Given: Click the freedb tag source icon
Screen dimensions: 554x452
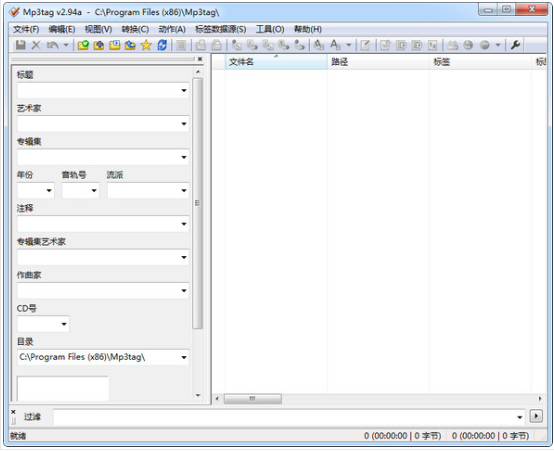Looking at the screenshot, I should (453, 45).
